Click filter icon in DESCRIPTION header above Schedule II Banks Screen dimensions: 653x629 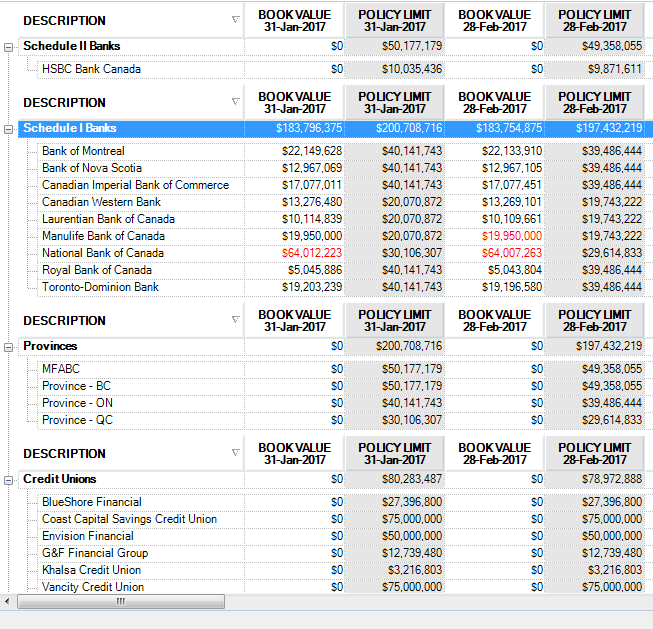click(x=236, y=20)
